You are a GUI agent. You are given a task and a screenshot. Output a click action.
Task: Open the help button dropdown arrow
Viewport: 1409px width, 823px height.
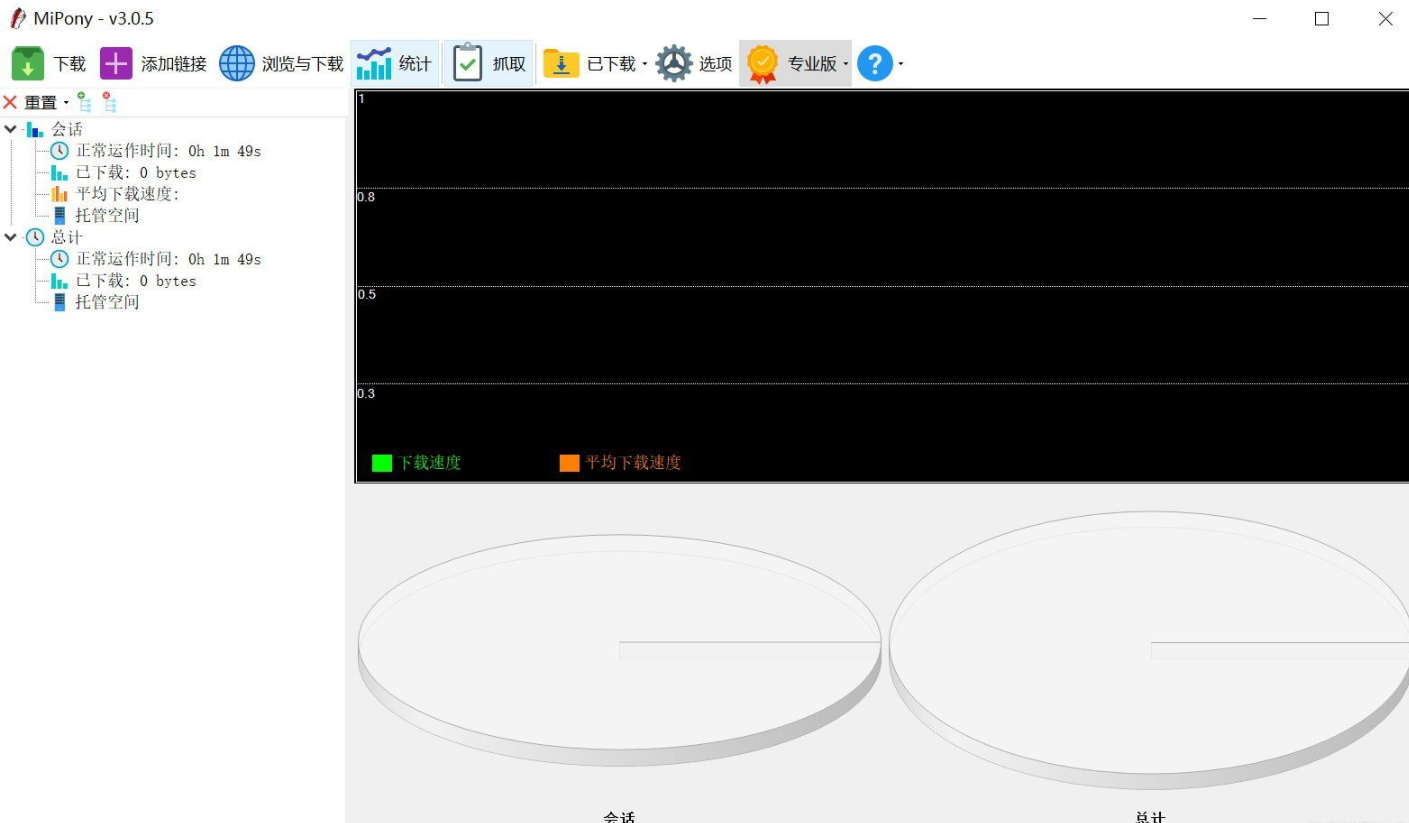(900, 64)
